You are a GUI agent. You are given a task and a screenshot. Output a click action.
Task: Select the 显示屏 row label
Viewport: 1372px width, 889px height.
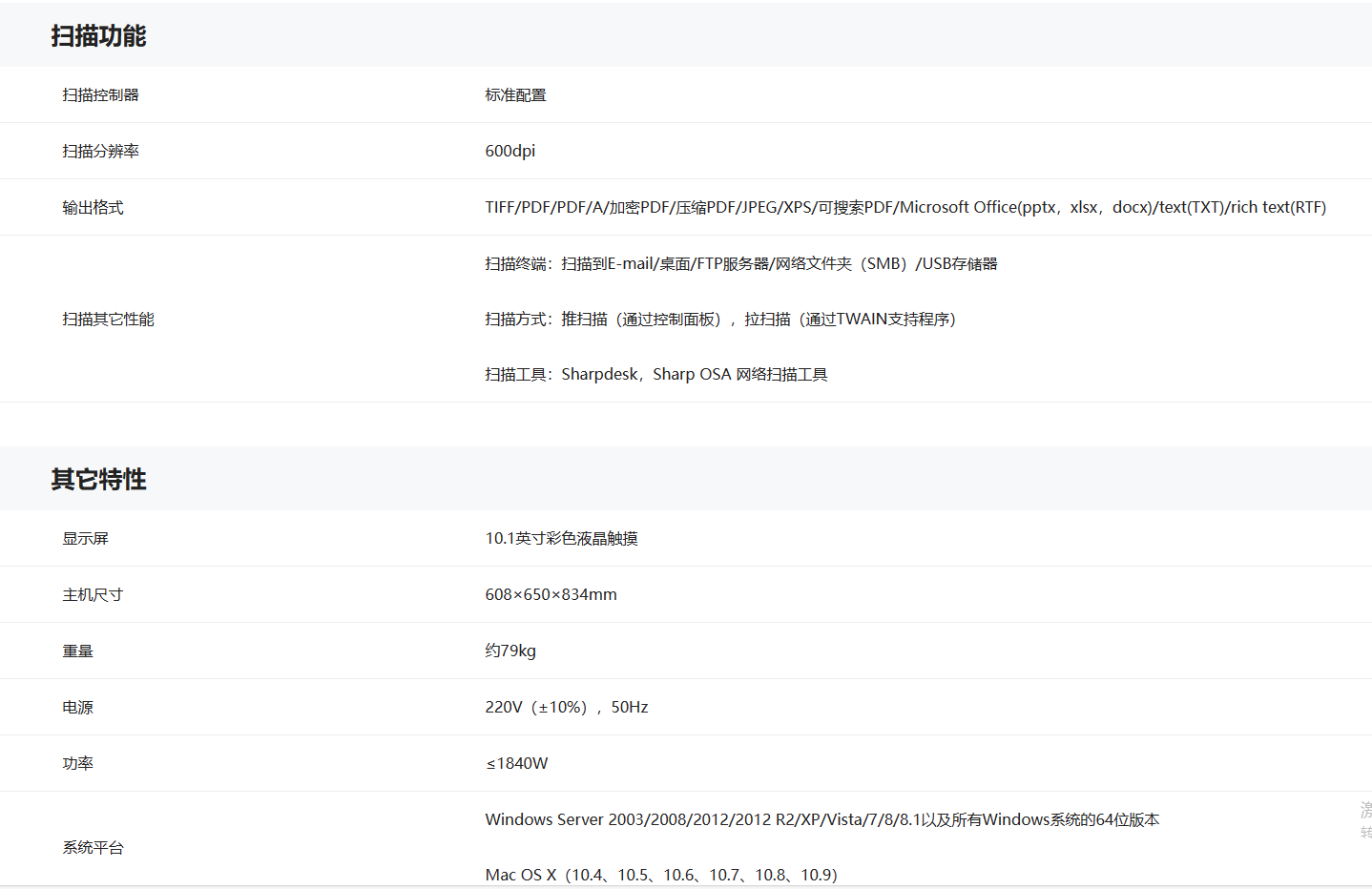pyautogui.click(x=85, y=539)
